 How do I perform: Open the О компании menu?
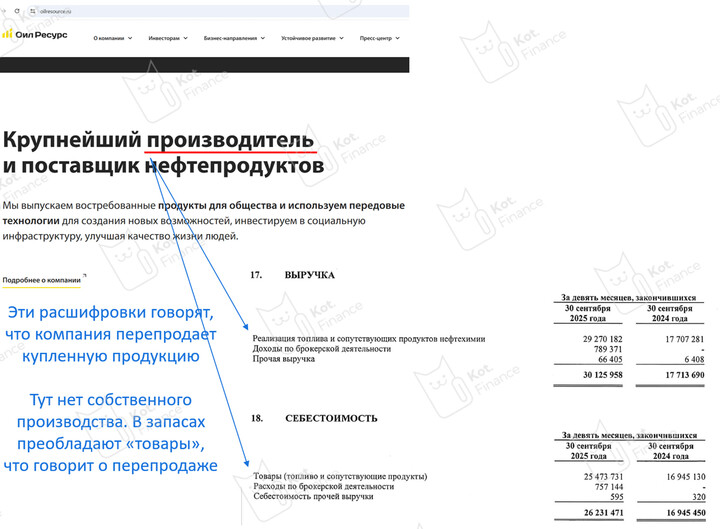click(x=109, y=39)
